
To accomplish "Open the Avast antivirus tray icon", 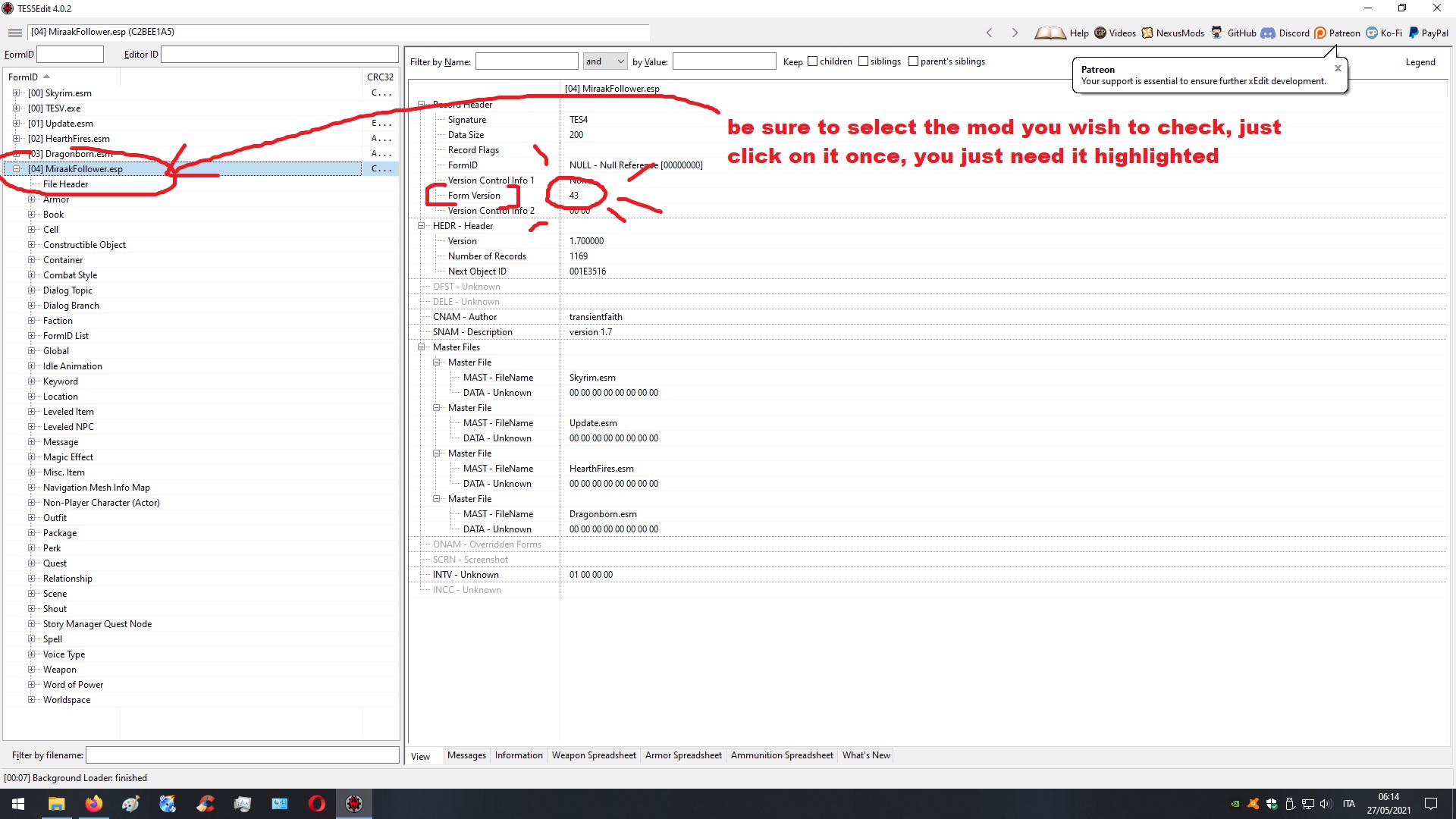I will [1254, 804].
